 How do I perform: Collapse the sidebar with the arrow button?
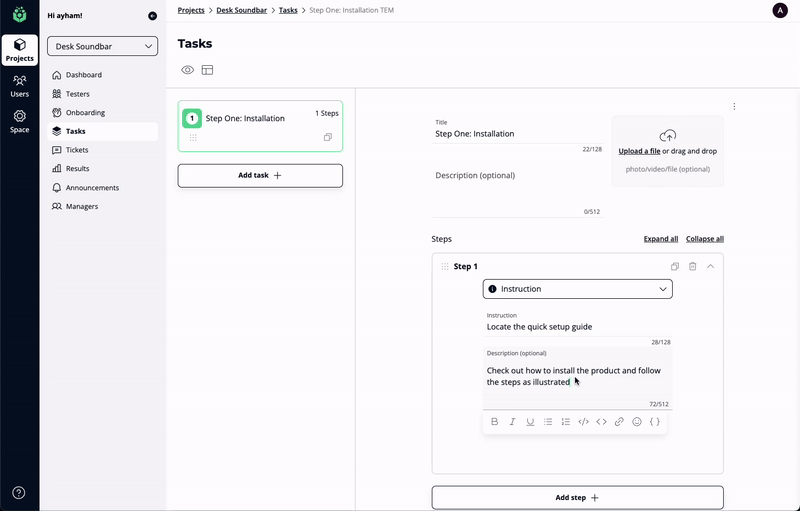click(x=152, y=16)
